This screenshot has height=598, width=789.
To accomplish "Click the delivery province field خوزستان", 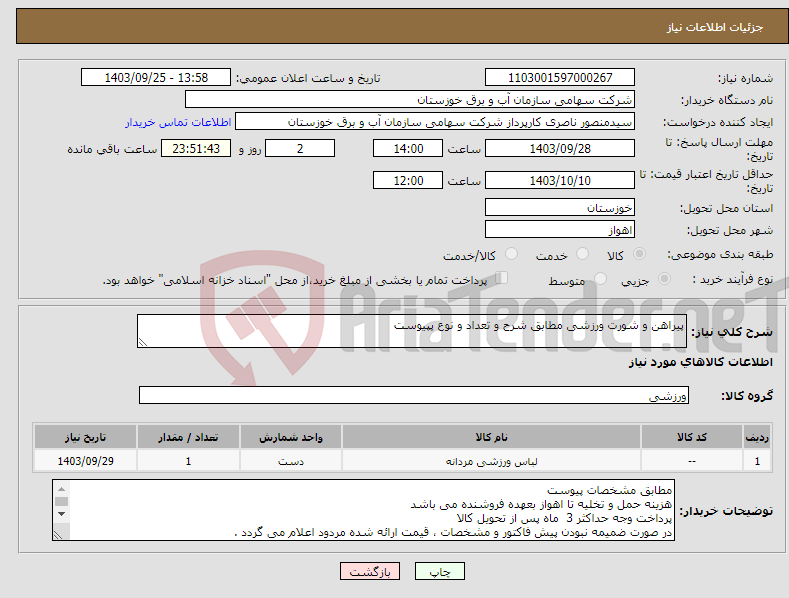I will point(560,207).
